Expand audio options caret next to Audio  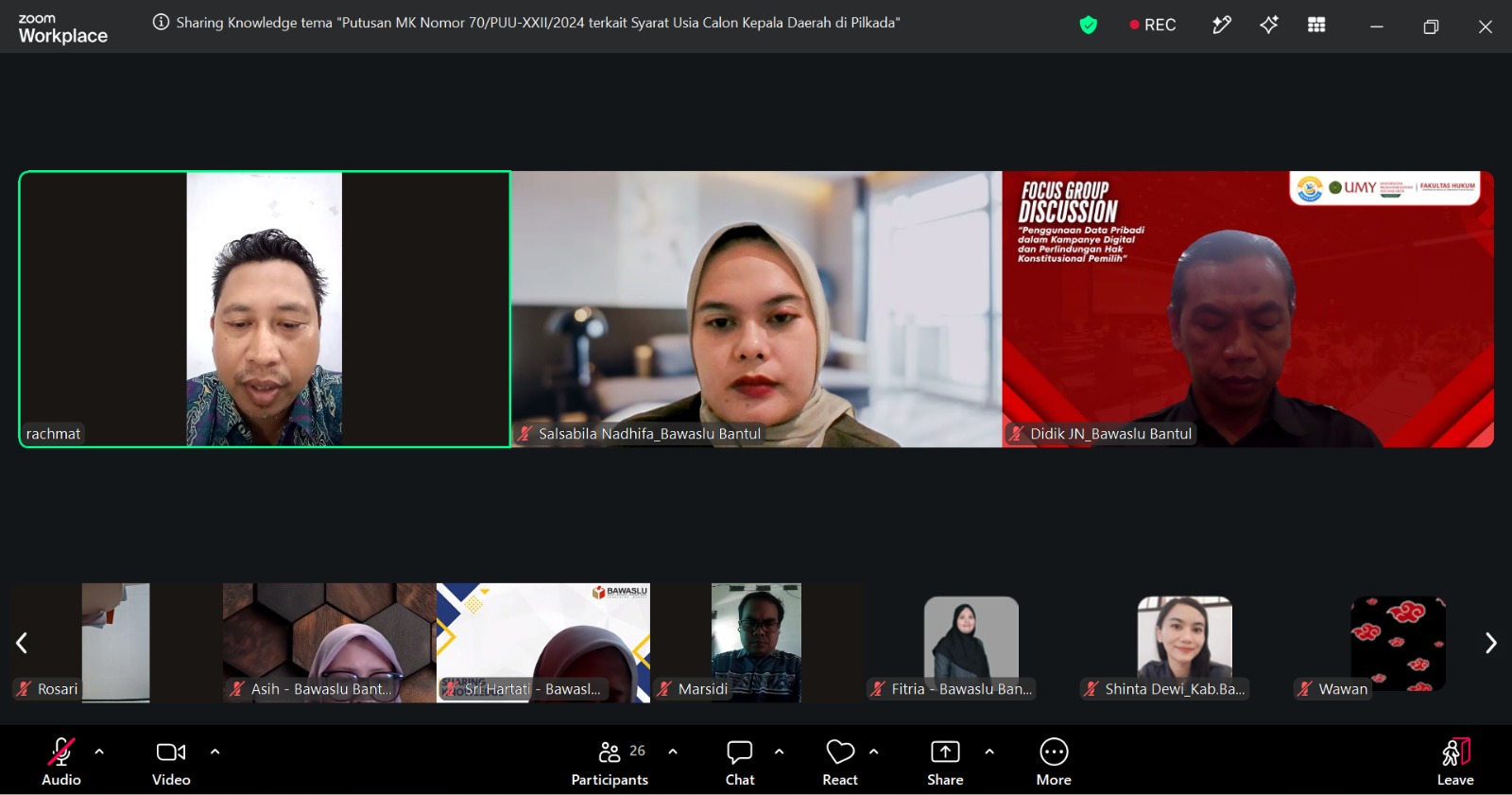(x=99, y=752)
